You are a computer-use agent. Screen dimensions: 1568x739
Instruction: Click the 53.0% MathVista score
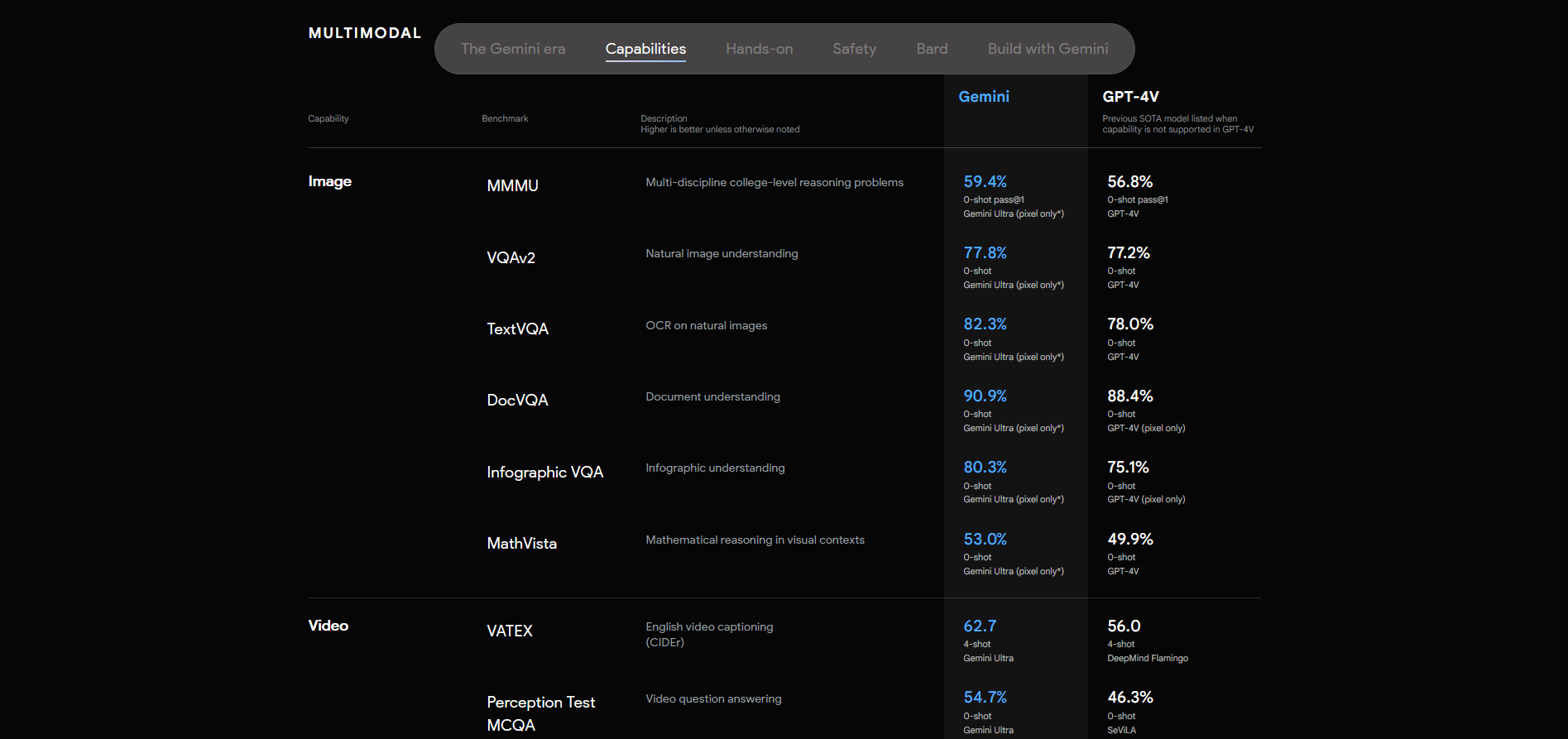pyautogui.click(x=985, y=539)
